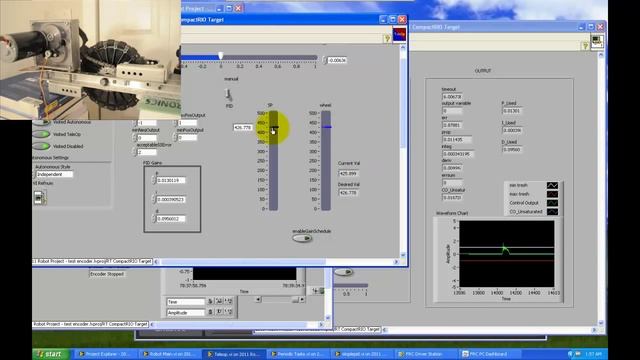640x360 pixels.
Task: Click the min tresh plot legend icon
Action: tap(552, 185)
